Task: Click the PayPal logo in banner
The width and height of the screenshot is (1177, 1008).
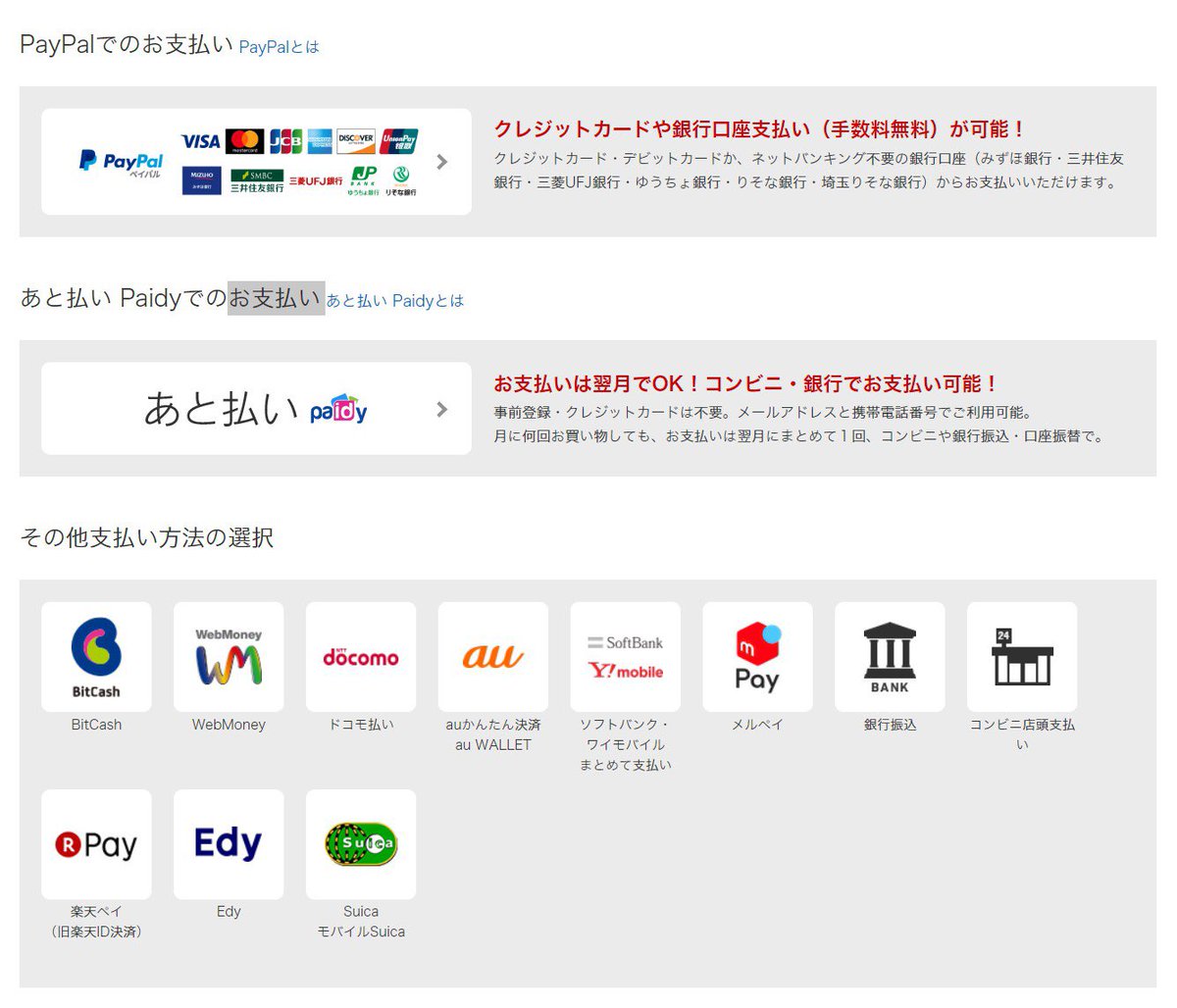Action: [x=121, y=163]
